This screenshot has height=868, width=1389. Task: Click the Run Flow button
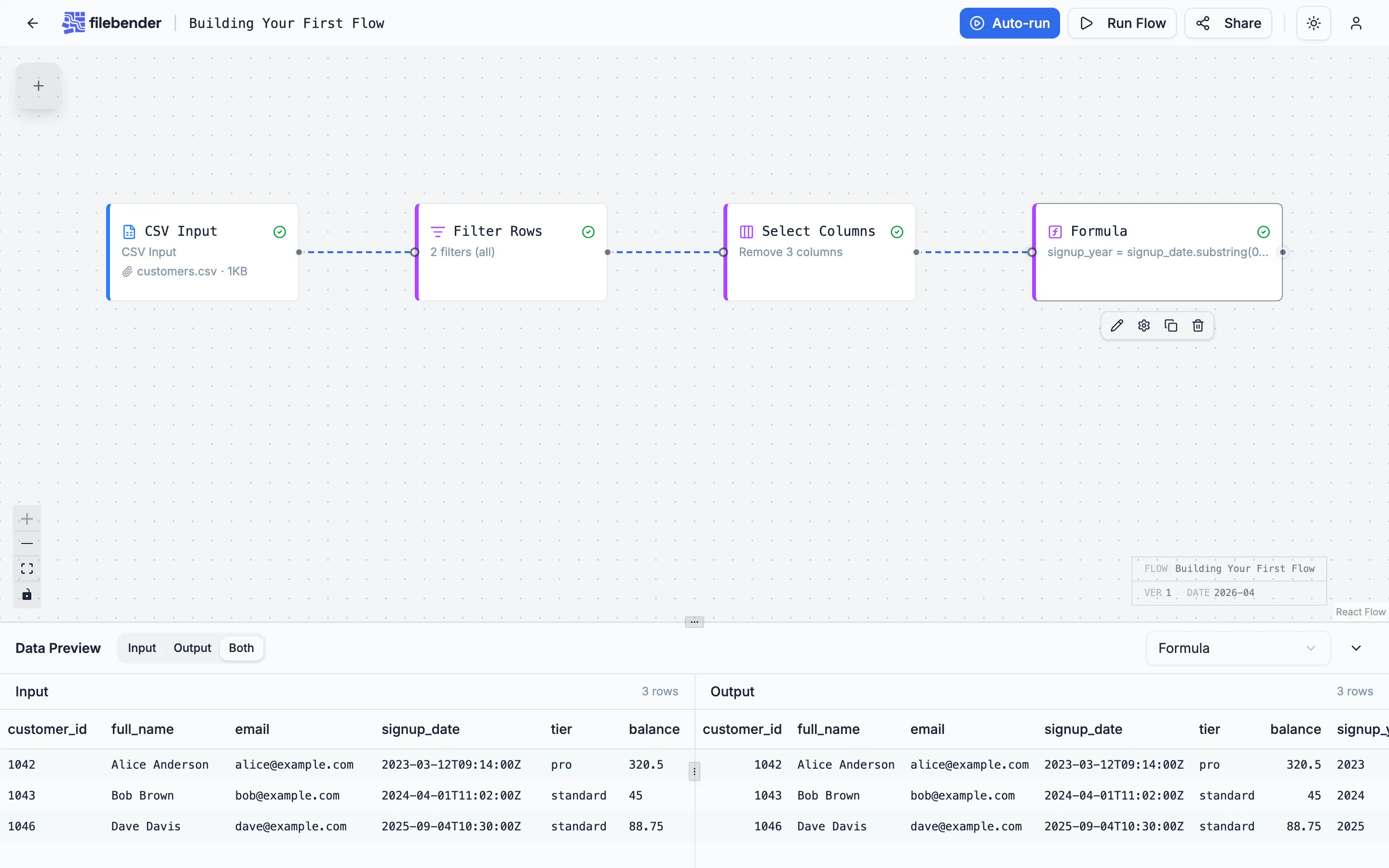pos(1121,23)
